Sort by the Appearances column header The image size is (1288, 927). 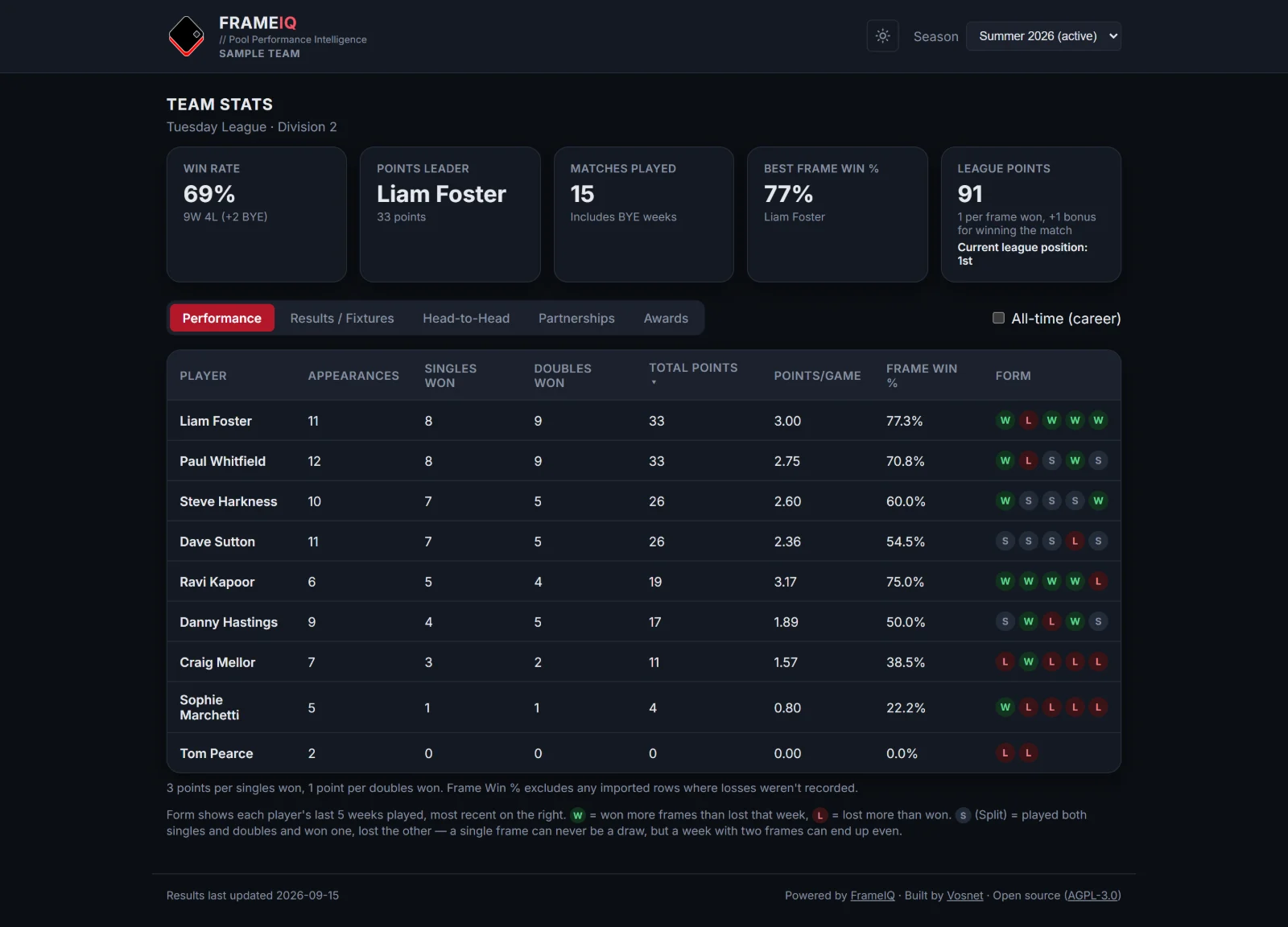click(x=353, y=376)
